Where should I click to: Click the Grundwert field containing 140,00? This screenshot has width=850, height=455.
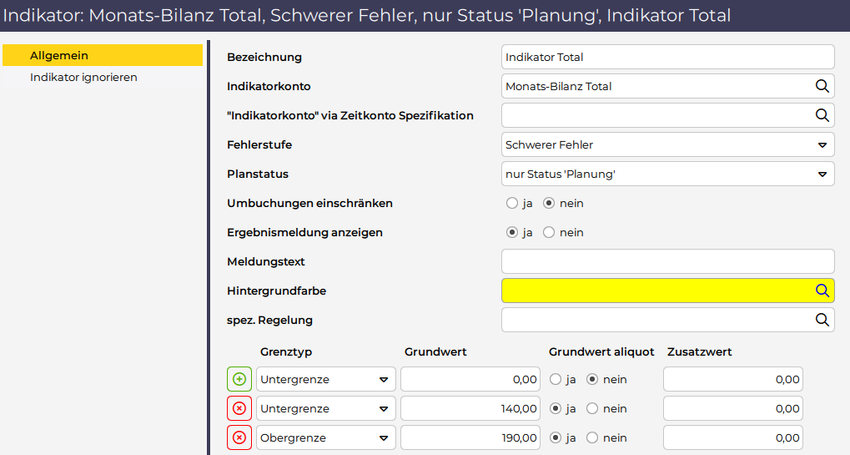472,408
